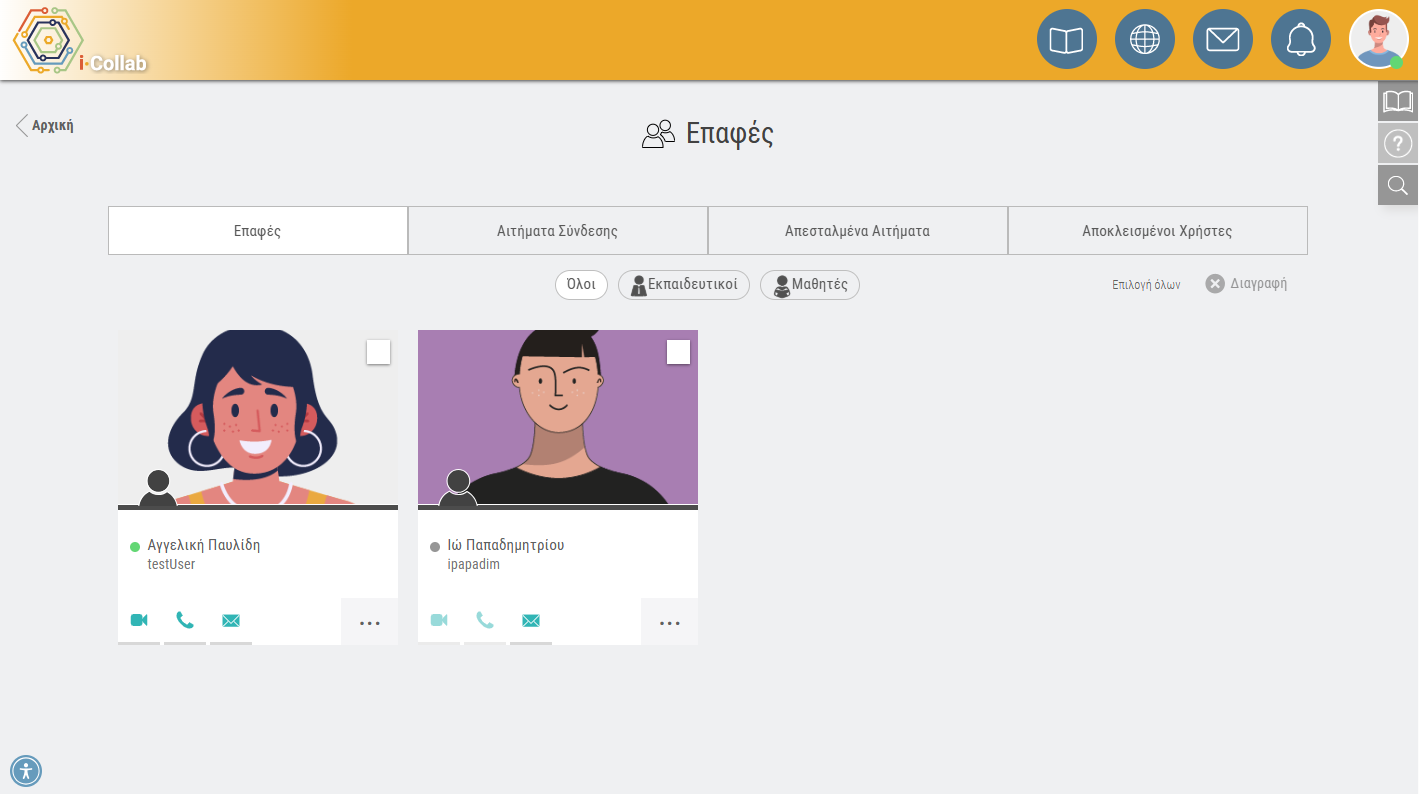The image size is (1419, 794).
Task: Phone call Αγγελική Παυλίδη
Action: coord(185,620)
